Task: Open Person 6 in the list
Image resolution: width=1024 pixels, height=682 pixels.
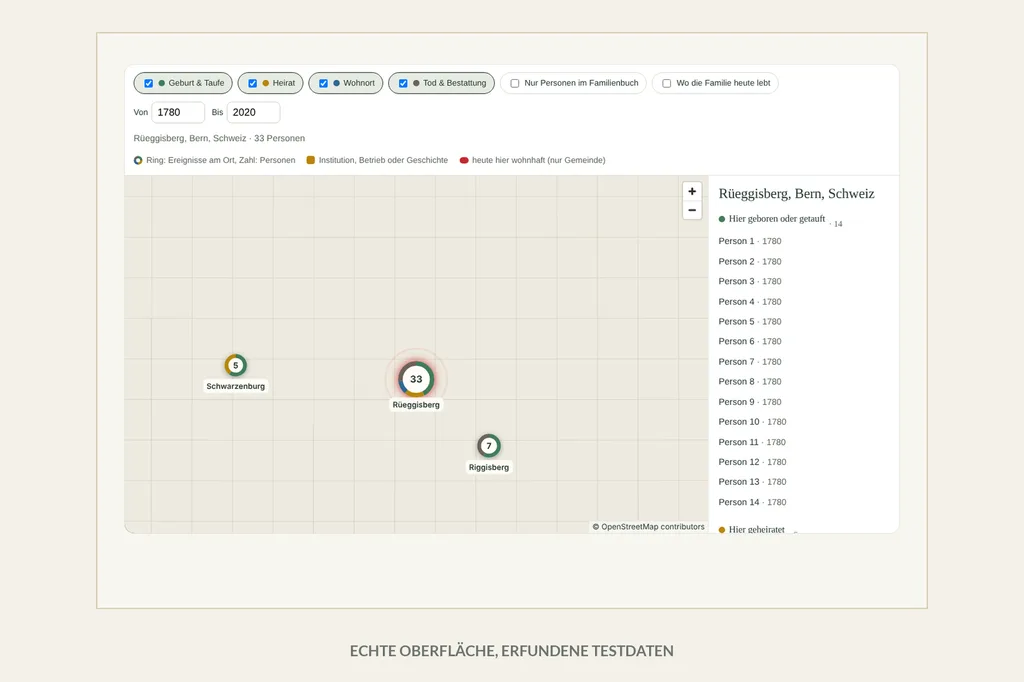Action: tap(750, 342)
